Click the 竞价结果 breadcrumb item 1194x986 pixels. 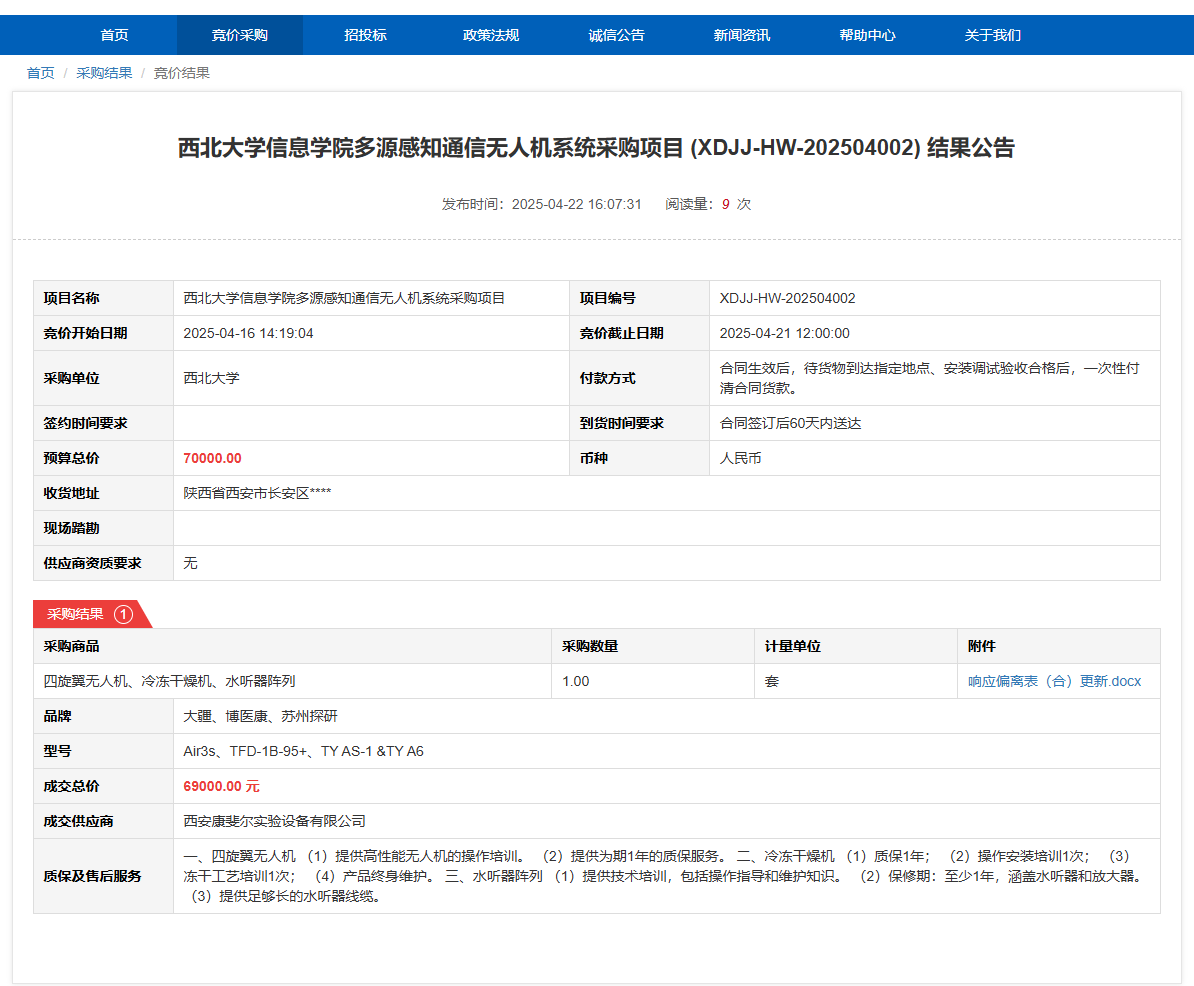181,73
